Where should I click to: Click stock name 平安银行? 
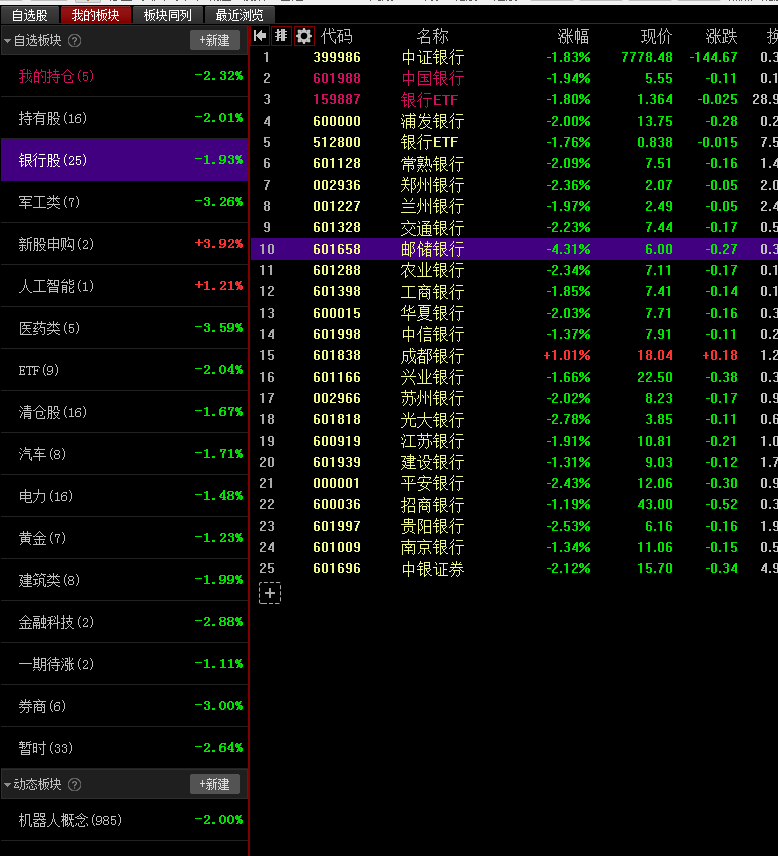432,484
